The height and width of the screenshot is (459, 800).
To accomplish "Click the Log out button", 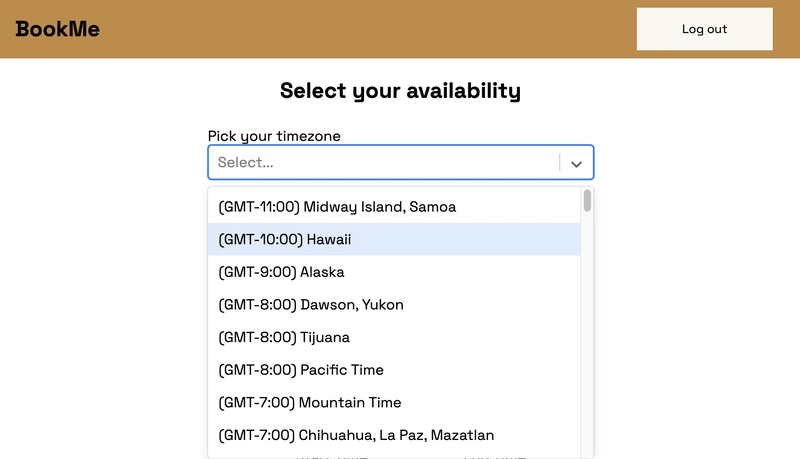I will pos(704,29).
